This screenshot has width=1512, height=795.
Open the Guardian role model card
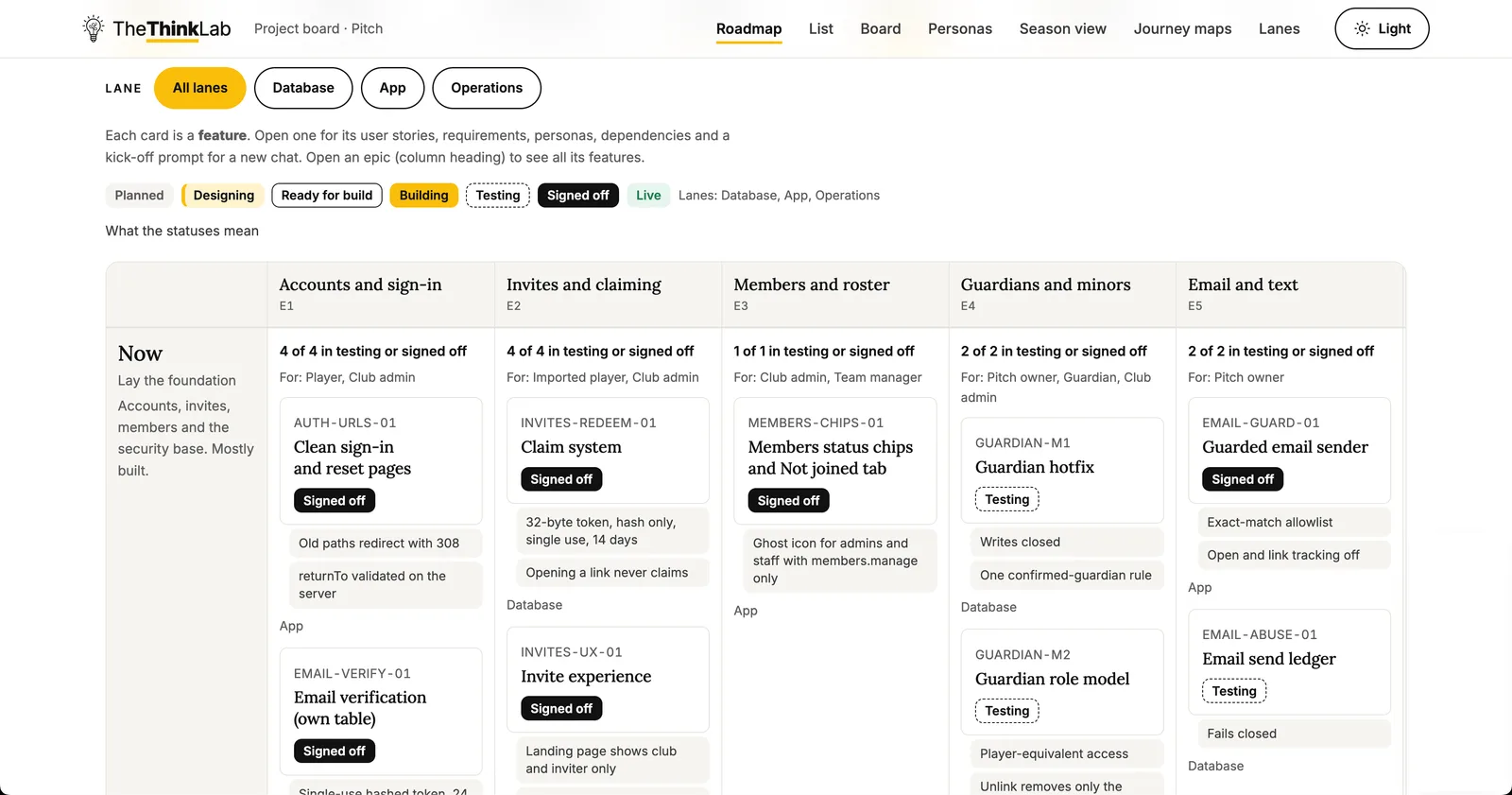coord(1062,682)
